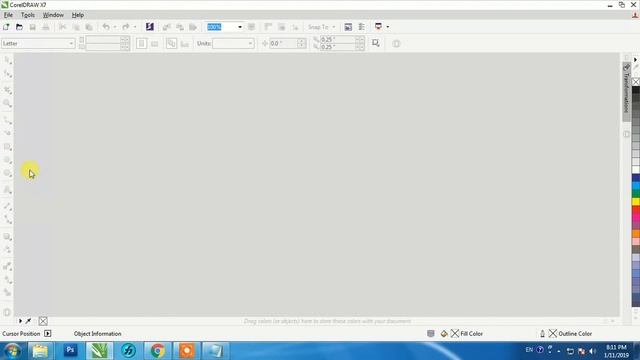This screenshot has width=640, height=360.
Task: Click the Export icon in the toolbar
Action: pyautogui.click(x=180, y=27)
